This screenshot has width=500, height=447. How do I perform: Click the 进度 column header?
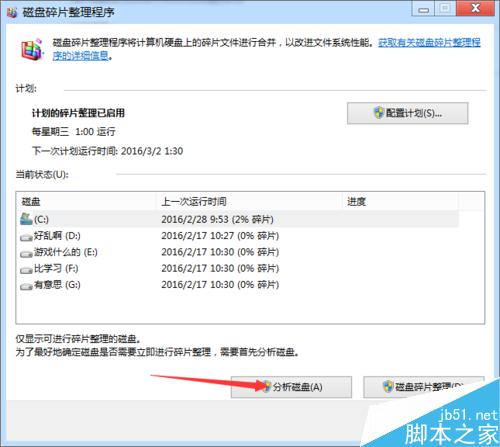pyautogui.click(x=400, y=202)
